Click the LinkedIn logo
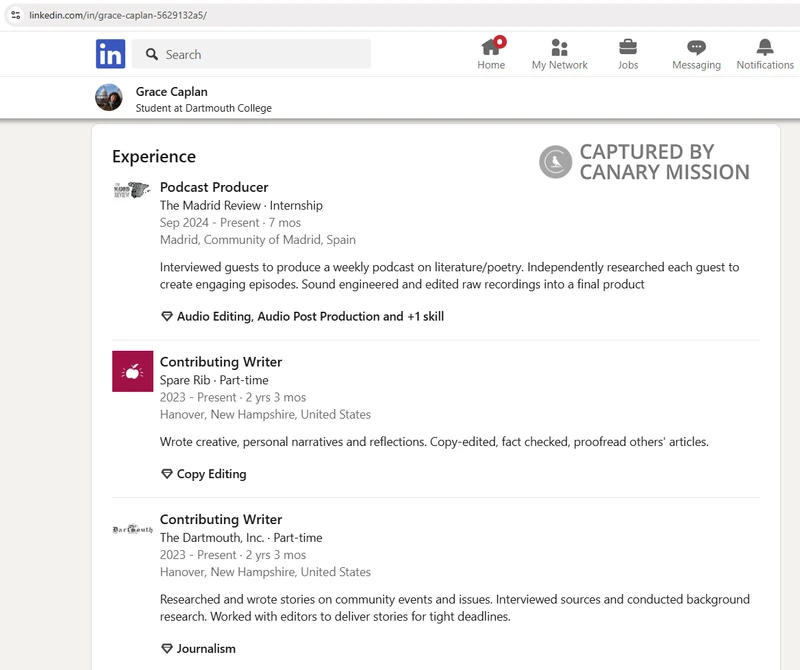Viewport: 800px width, 670px height. [x=110, y=54]
